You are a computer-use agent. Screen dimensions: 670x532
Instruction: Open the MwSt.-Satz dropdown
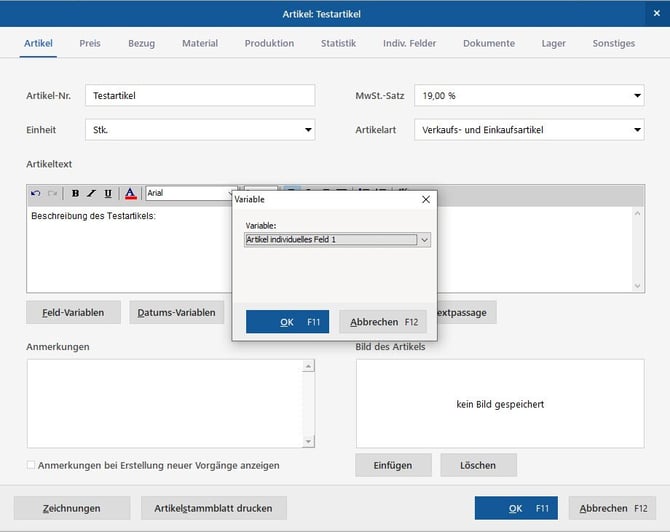pos(637,96)
